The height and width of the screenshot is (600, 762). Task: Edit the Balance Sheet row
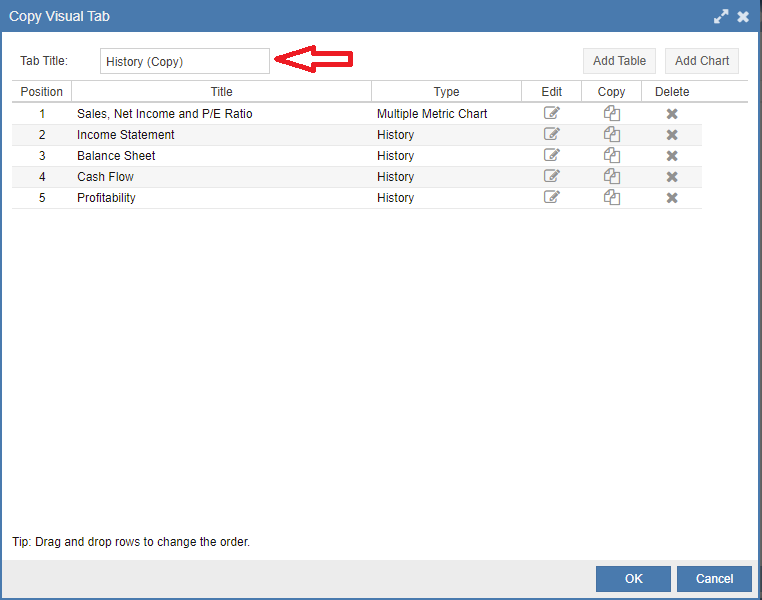point(552,155)
